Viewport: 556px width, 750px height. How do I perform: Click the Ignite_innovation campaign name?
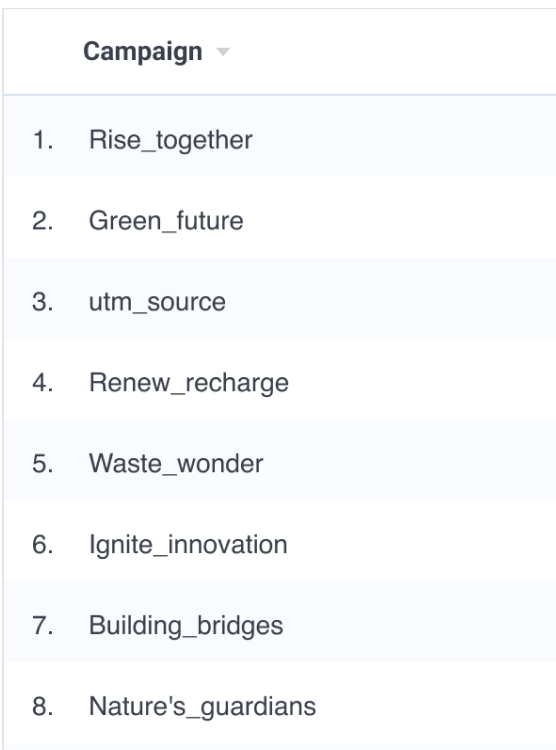[x=189, y=545]
